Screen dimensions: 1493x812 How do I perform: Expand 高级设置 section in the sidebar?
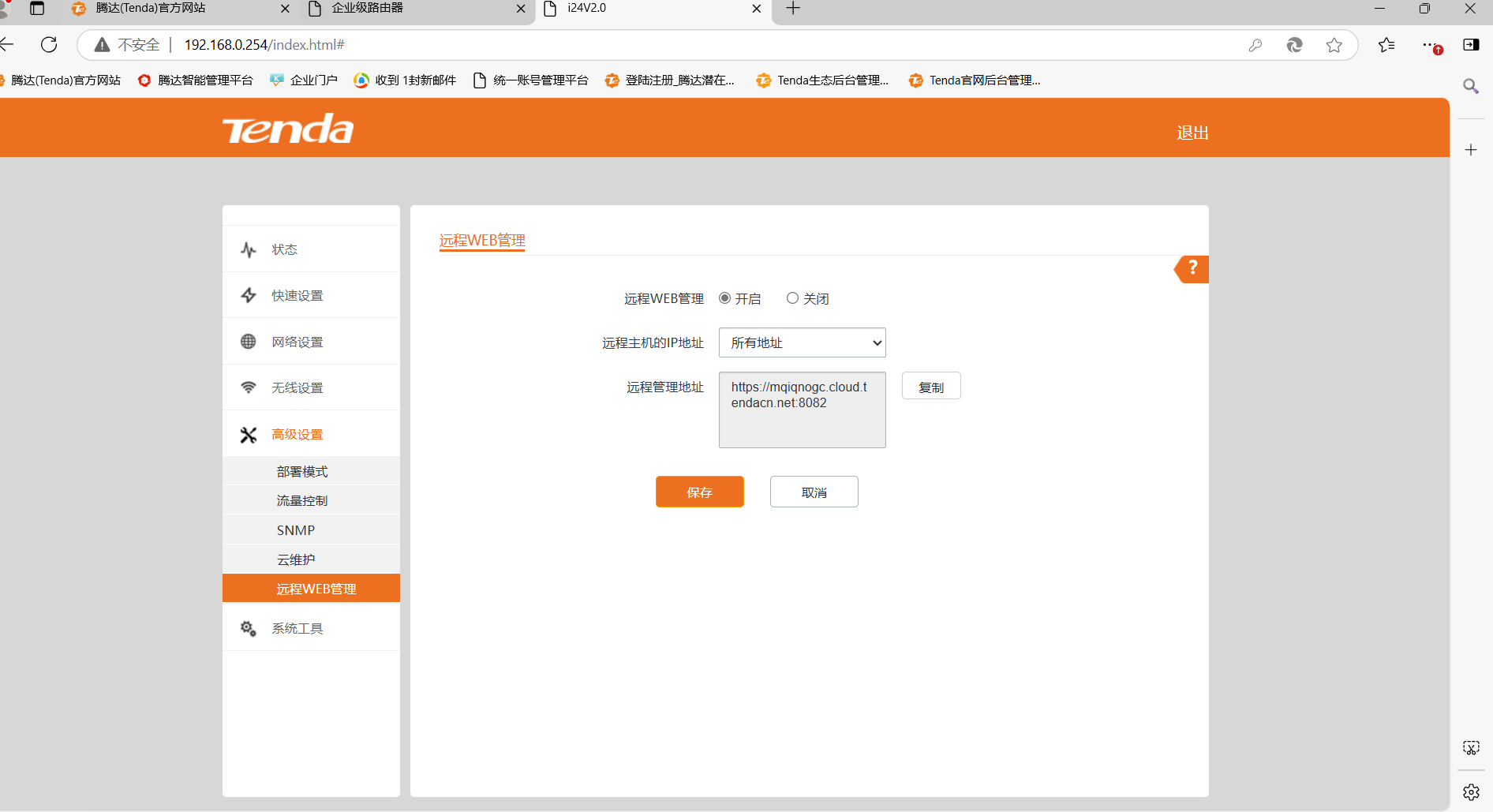tap(297, 434)
